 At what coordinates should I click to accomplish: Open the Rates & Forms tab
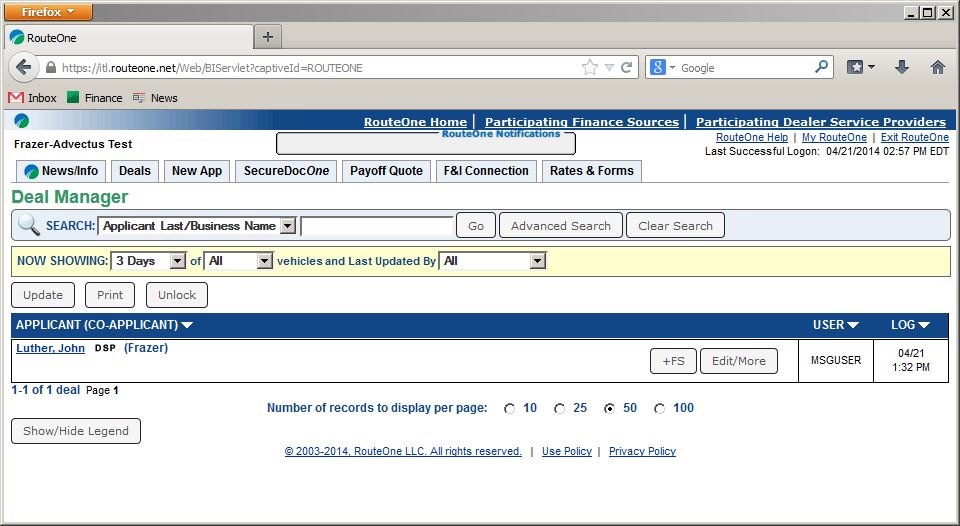point(591,171)
